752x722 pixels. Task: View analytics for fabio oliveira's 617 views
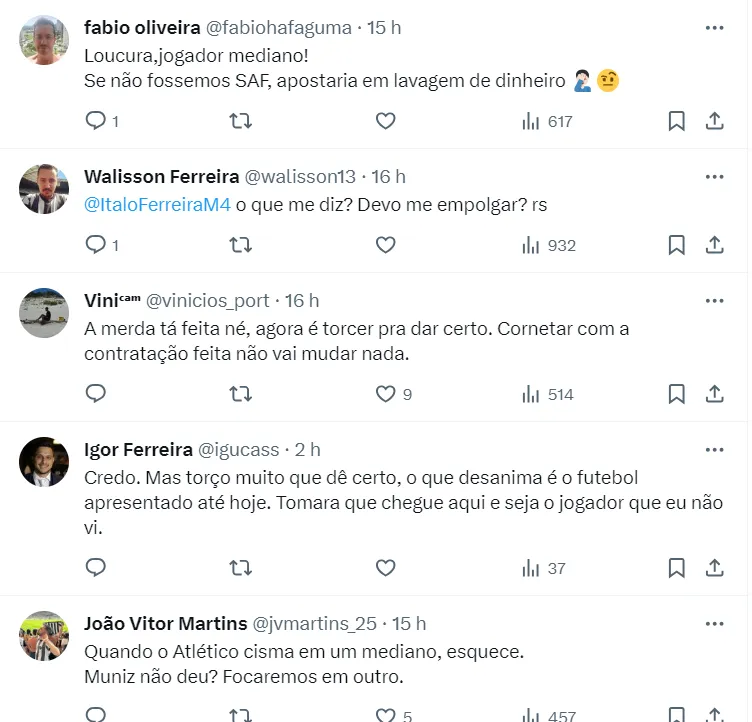(547, 121)
